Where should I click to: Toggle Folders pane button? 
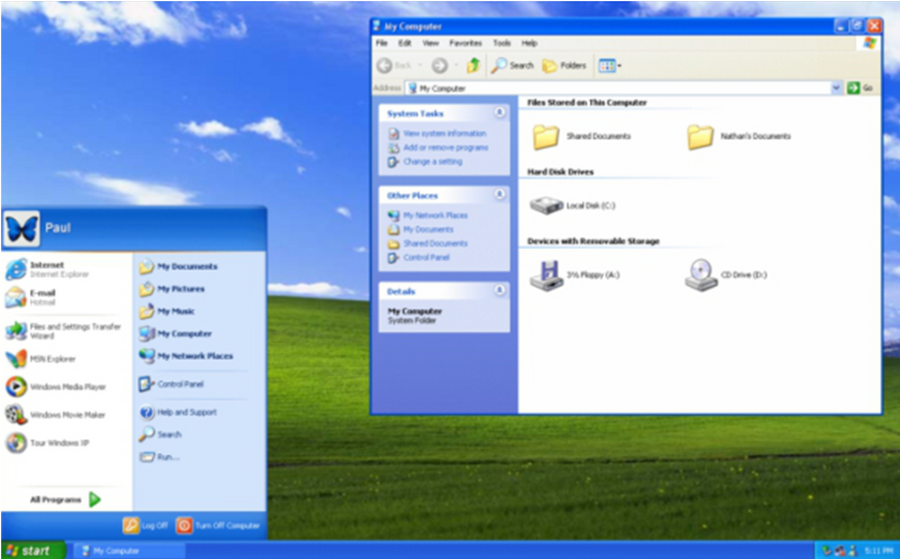pyautogui.click(x=564, y=65)
